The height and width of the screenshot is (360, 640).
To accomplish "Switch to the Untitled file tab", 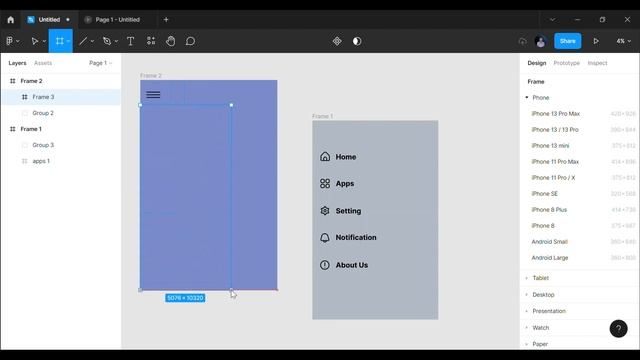I will (49, 20).
